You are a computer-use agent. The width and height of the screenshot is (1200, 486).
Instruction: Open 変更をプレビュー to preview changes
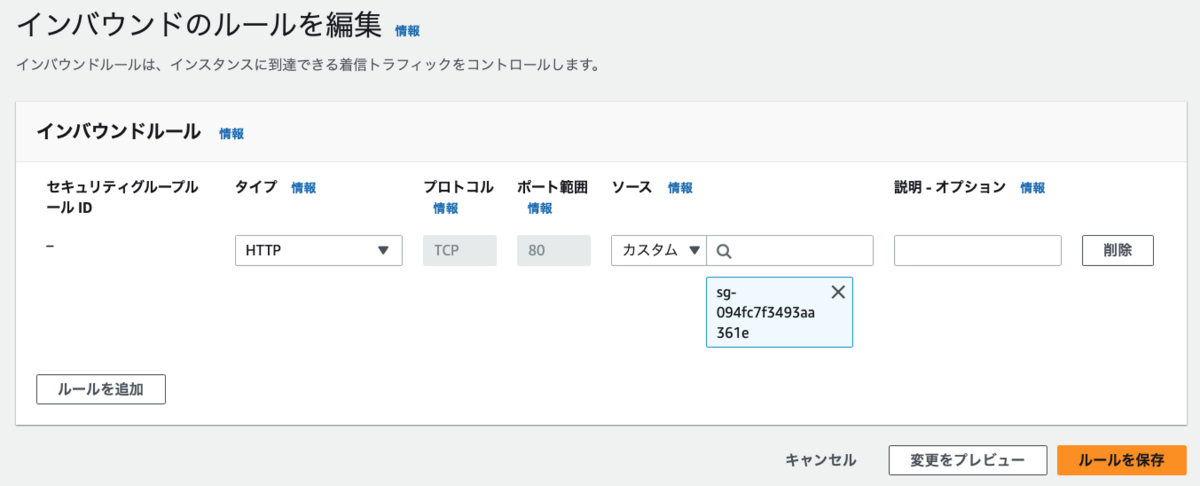click(x=967, y=460)
